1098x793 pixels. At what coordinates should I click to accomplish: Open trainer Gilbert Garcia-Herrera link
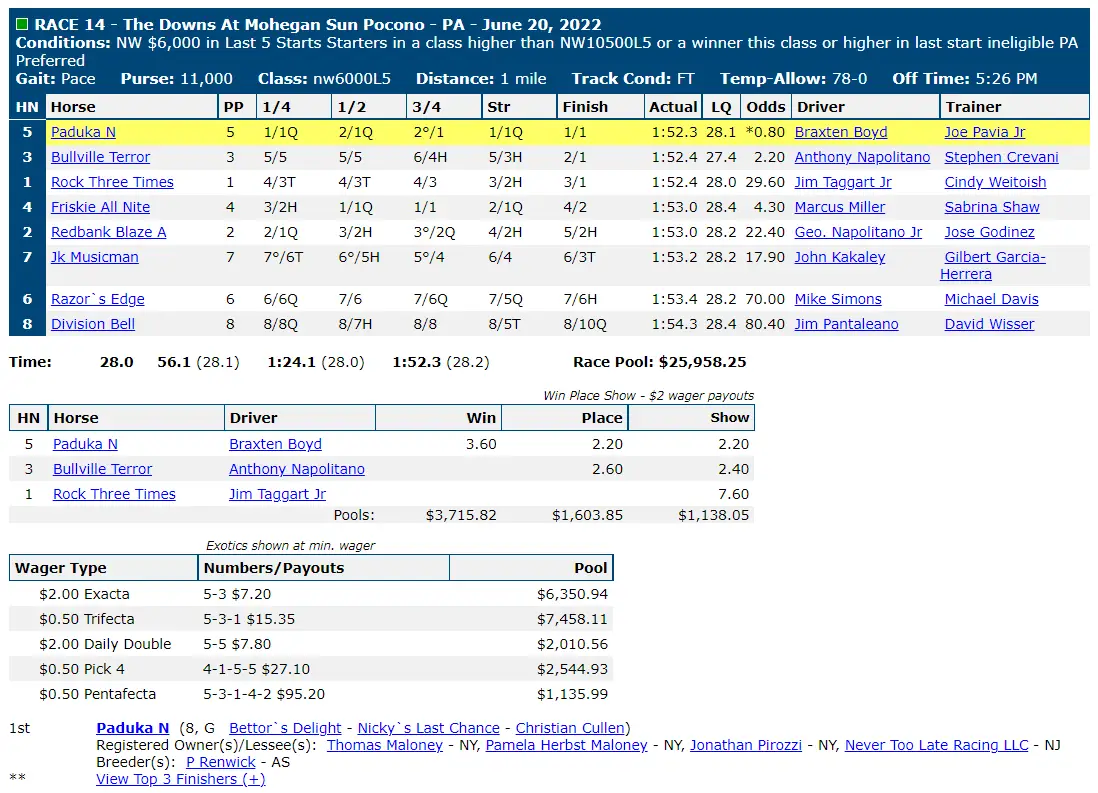(993, 266)
